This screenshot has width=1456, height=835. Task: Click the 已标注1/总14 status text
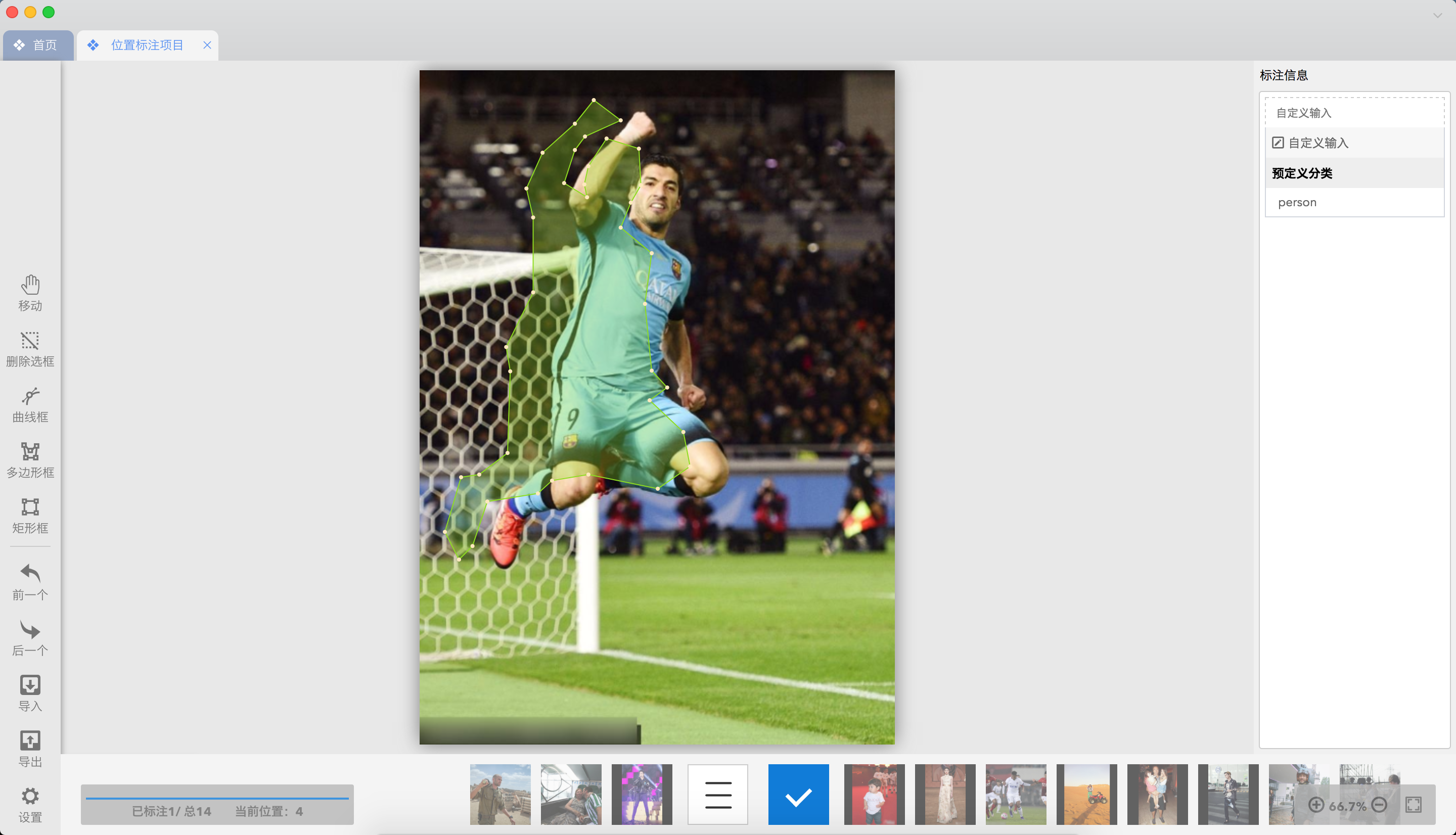click(171, 811)
